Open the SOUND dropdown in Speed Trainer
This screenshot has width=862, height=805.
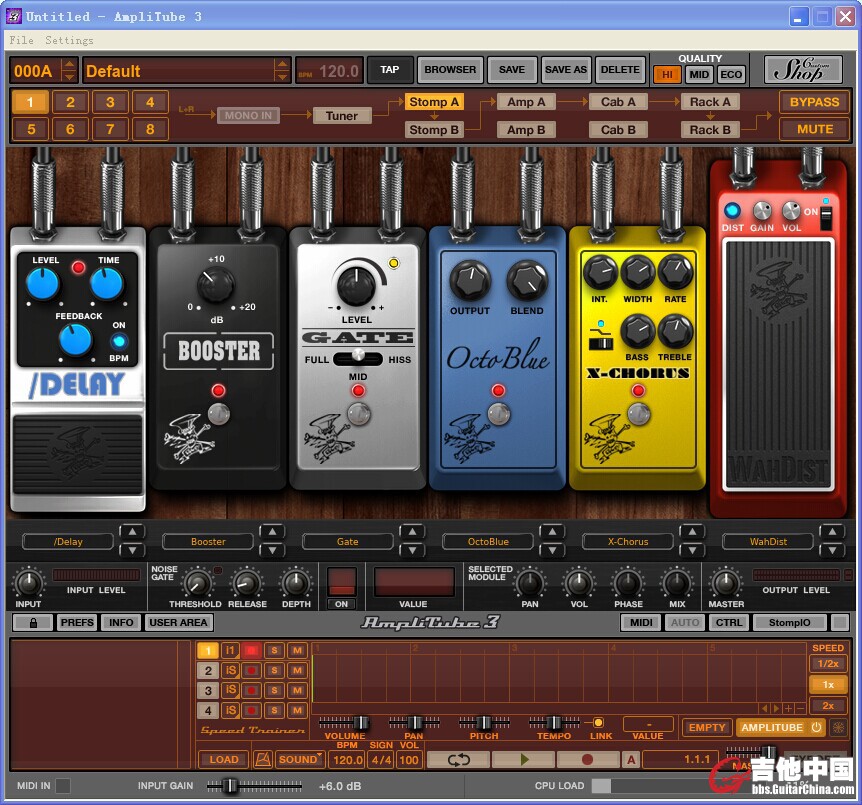[300, 759]
